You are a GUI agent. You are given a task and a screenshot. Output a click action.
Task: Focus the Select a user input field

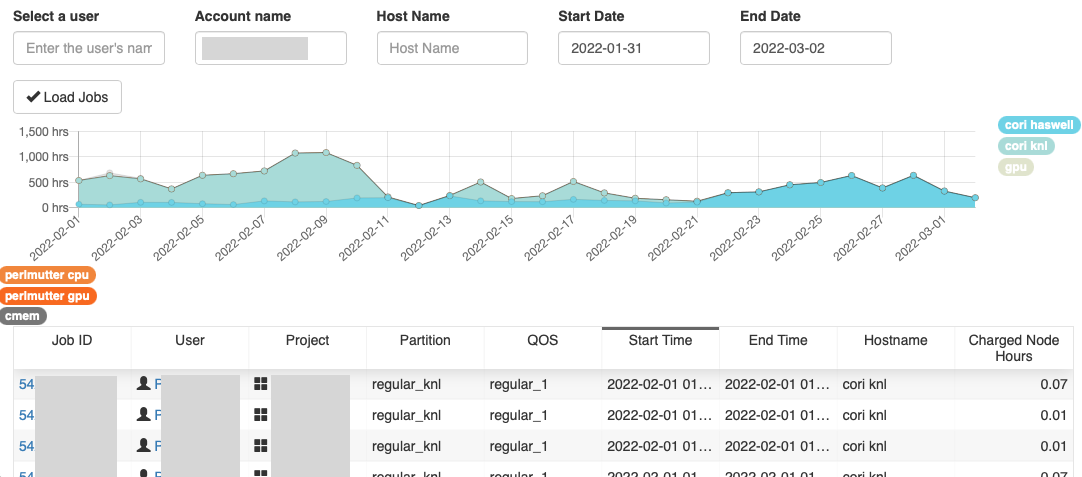tap(89, 48)
